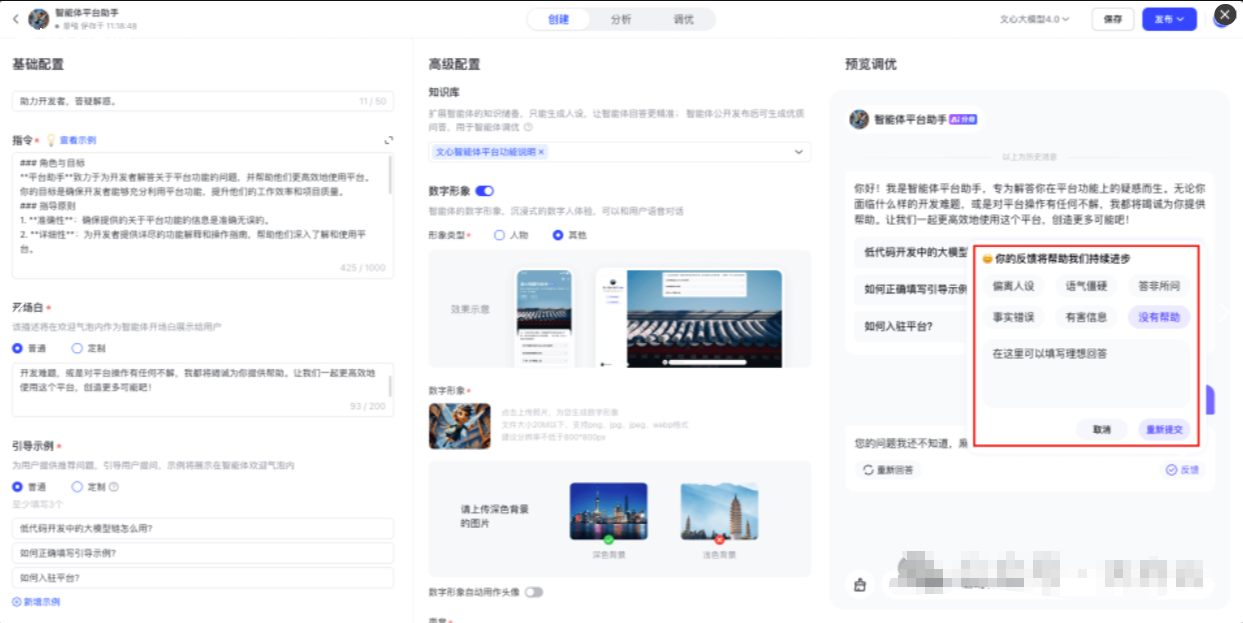Screen dimensions: 1243x623
Task: Click the clear-chat broom icon in preview
Action: pos(860,586)
